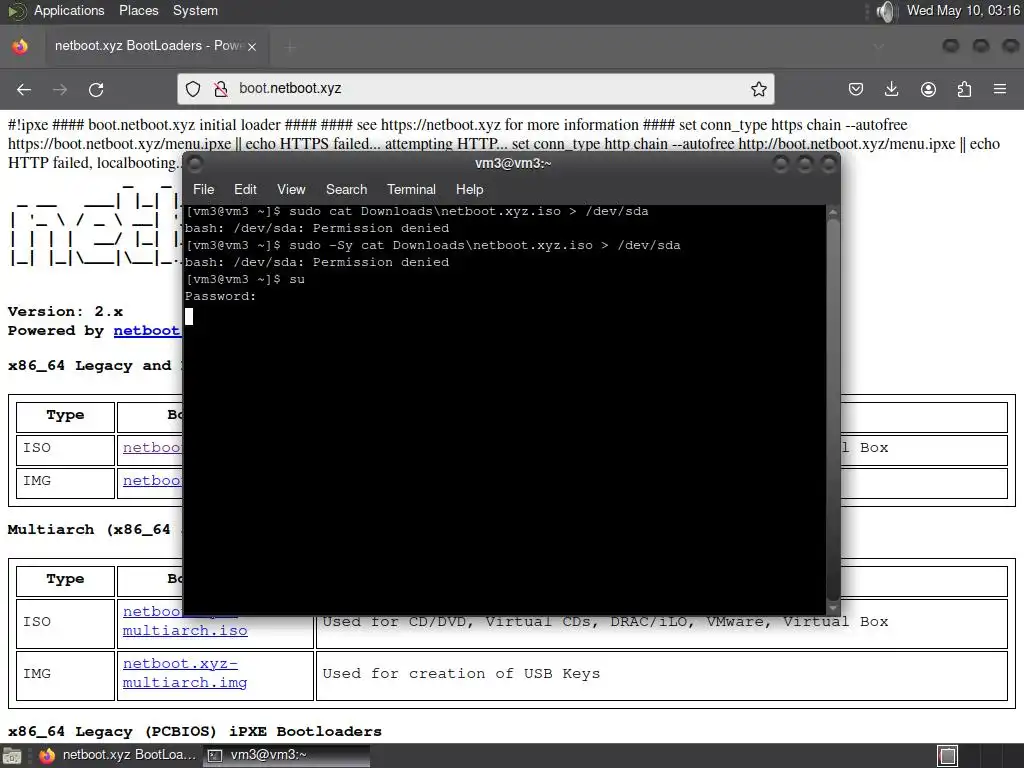Click the 'Version: 2.x' text
The image size is (1024, 768).
[65, 312]
